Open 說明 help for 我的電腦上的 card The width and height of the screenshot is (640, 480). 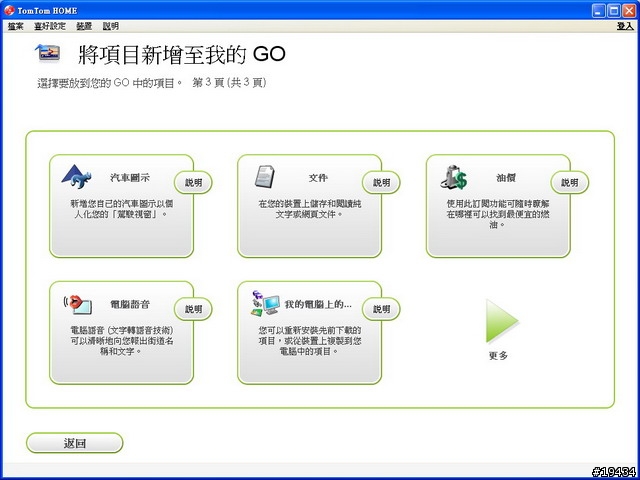tap(381, 309)
